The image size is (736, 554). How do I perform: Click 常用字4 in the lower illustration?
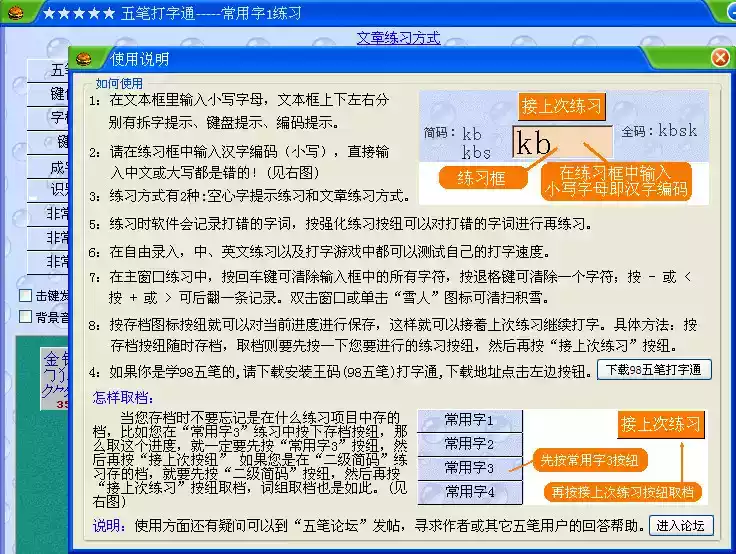pyautogui.click(x=470, y=492)
